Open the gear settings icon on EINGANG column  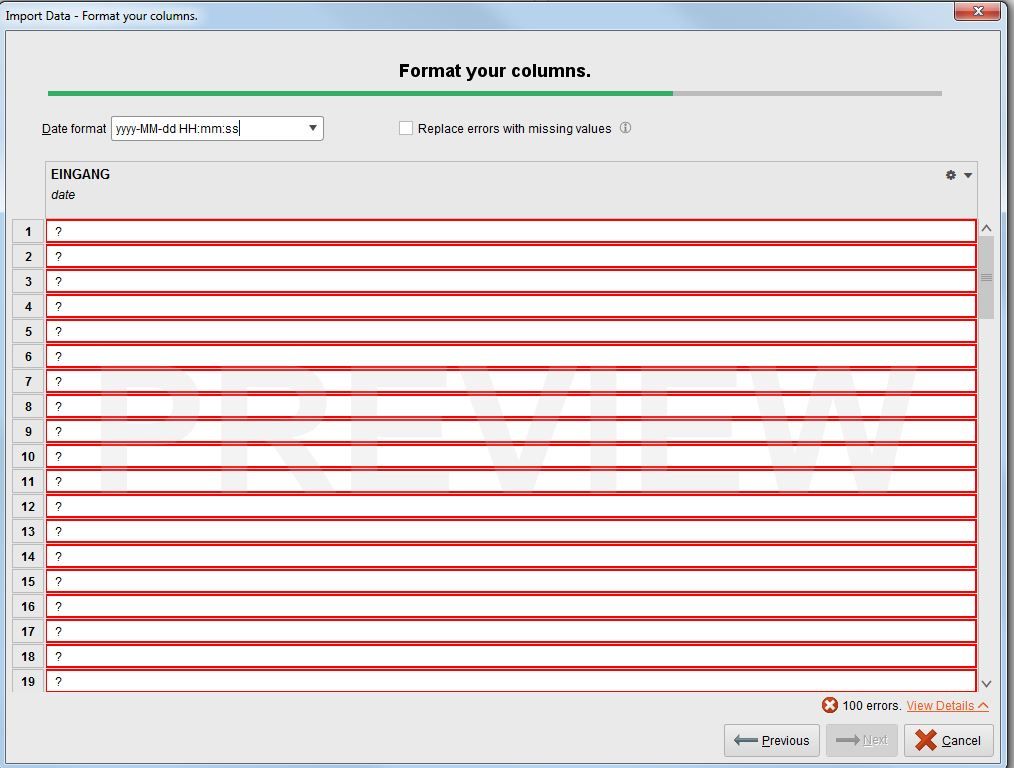[x=951, y=174]
